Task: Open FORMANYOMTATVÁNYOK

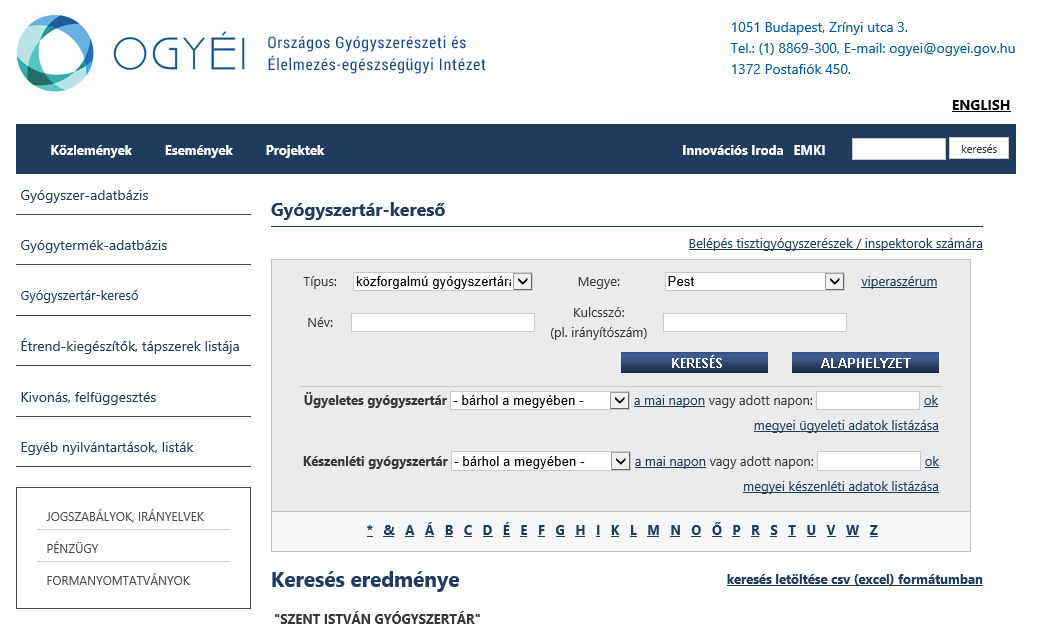Action: point(118,580)
